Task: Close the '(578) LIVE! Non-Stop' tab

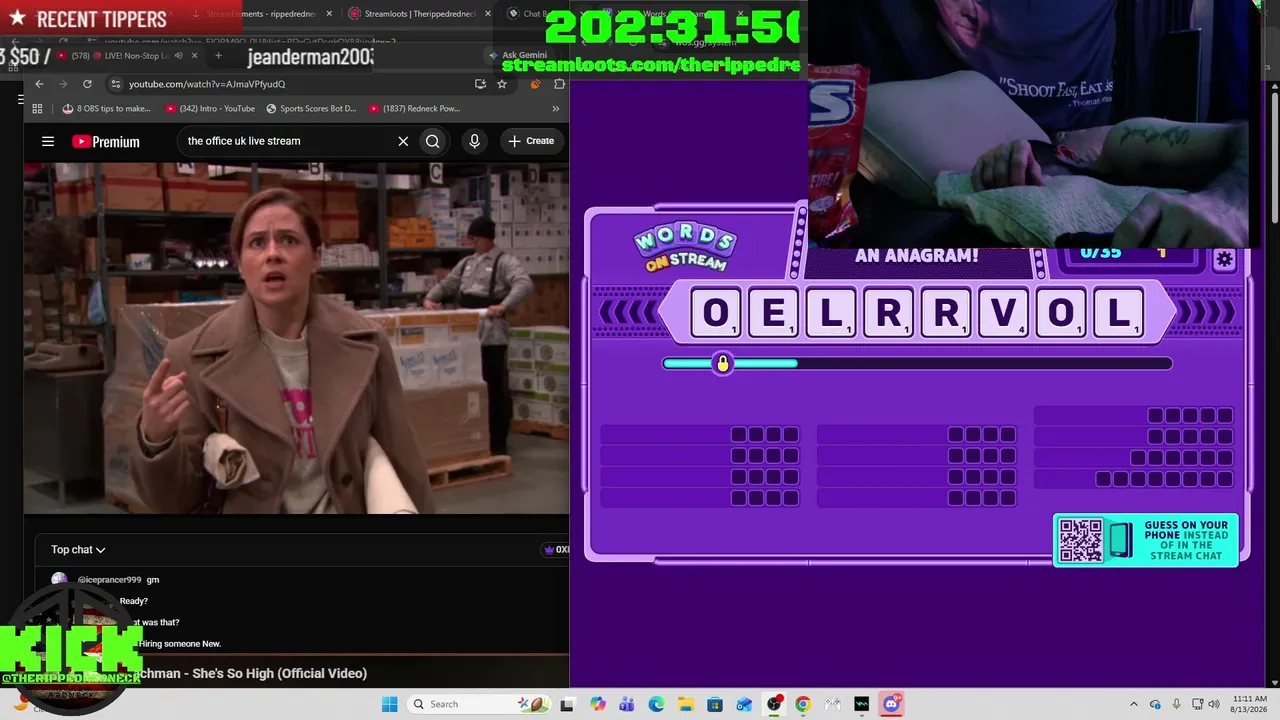Action: [194, 55]
